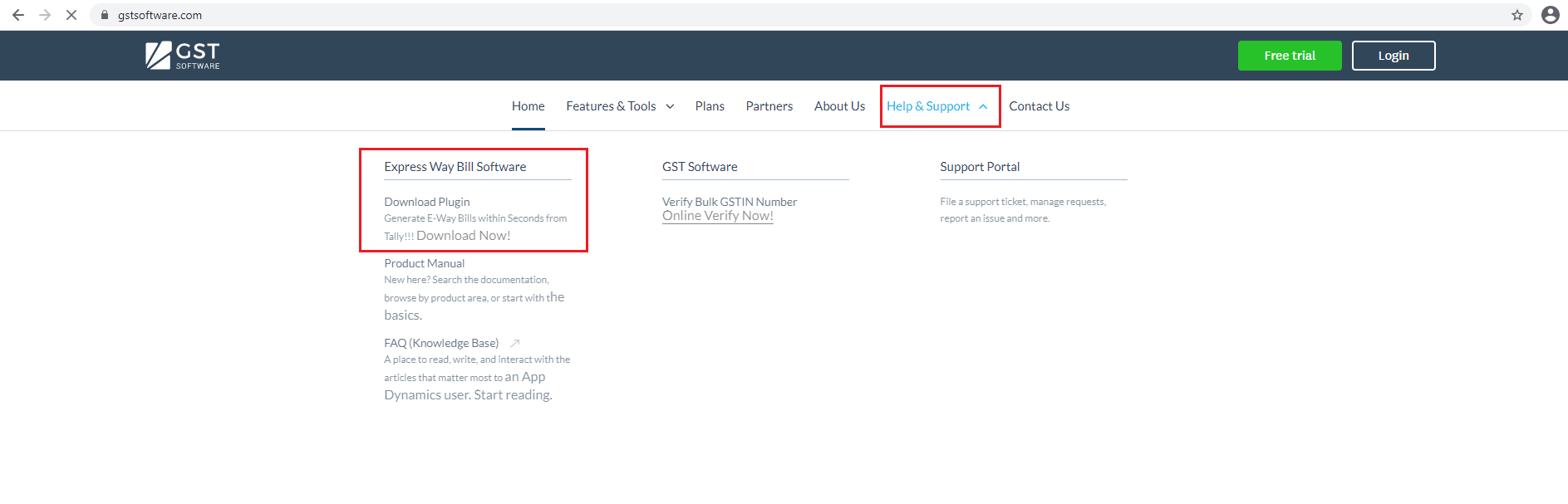Open the browser profile avatar icon
The width and height of the screenshot is (1568, 504).
tap(1551, 15)
